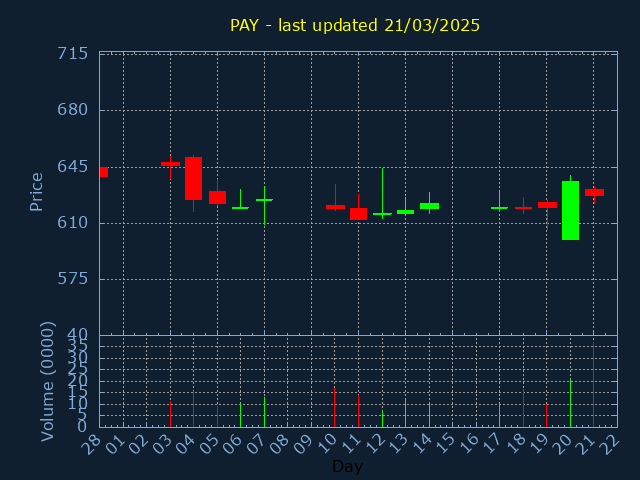
Task: Click the 'Day' x-axis title
Action: point(347,466)
